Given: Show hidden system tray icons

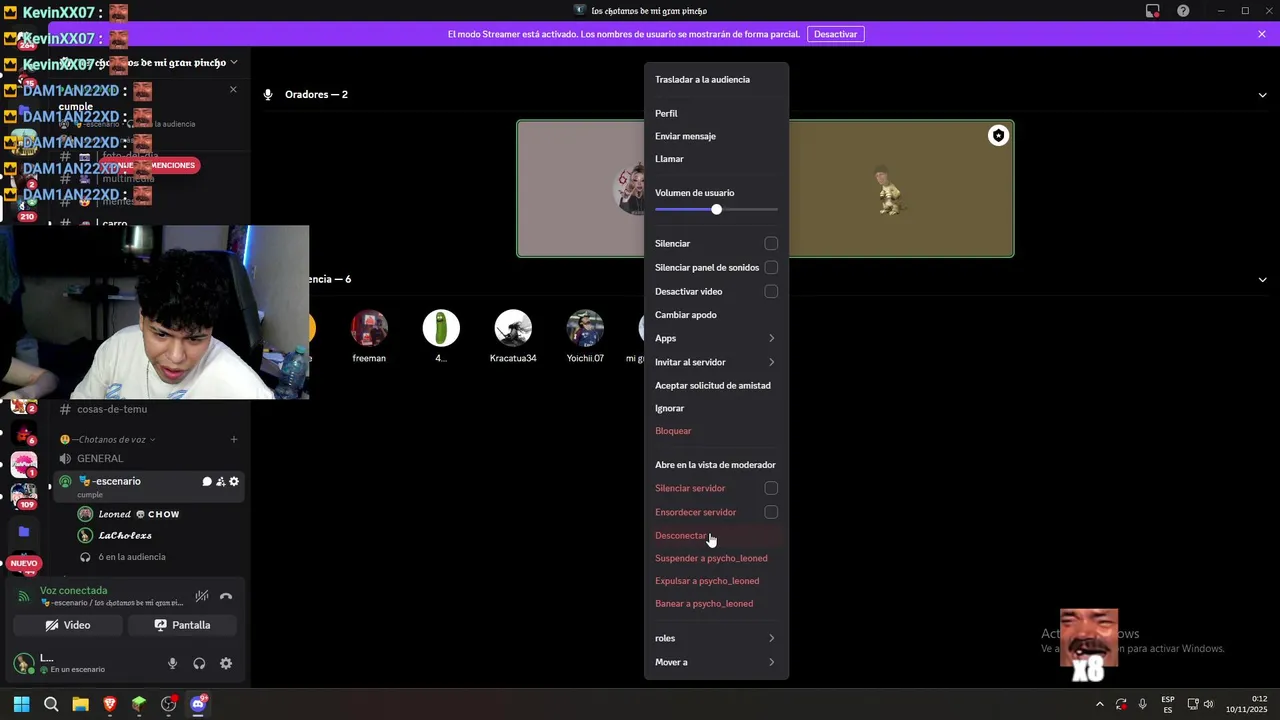Looking at the screenshot, I should pos(1099,704).
